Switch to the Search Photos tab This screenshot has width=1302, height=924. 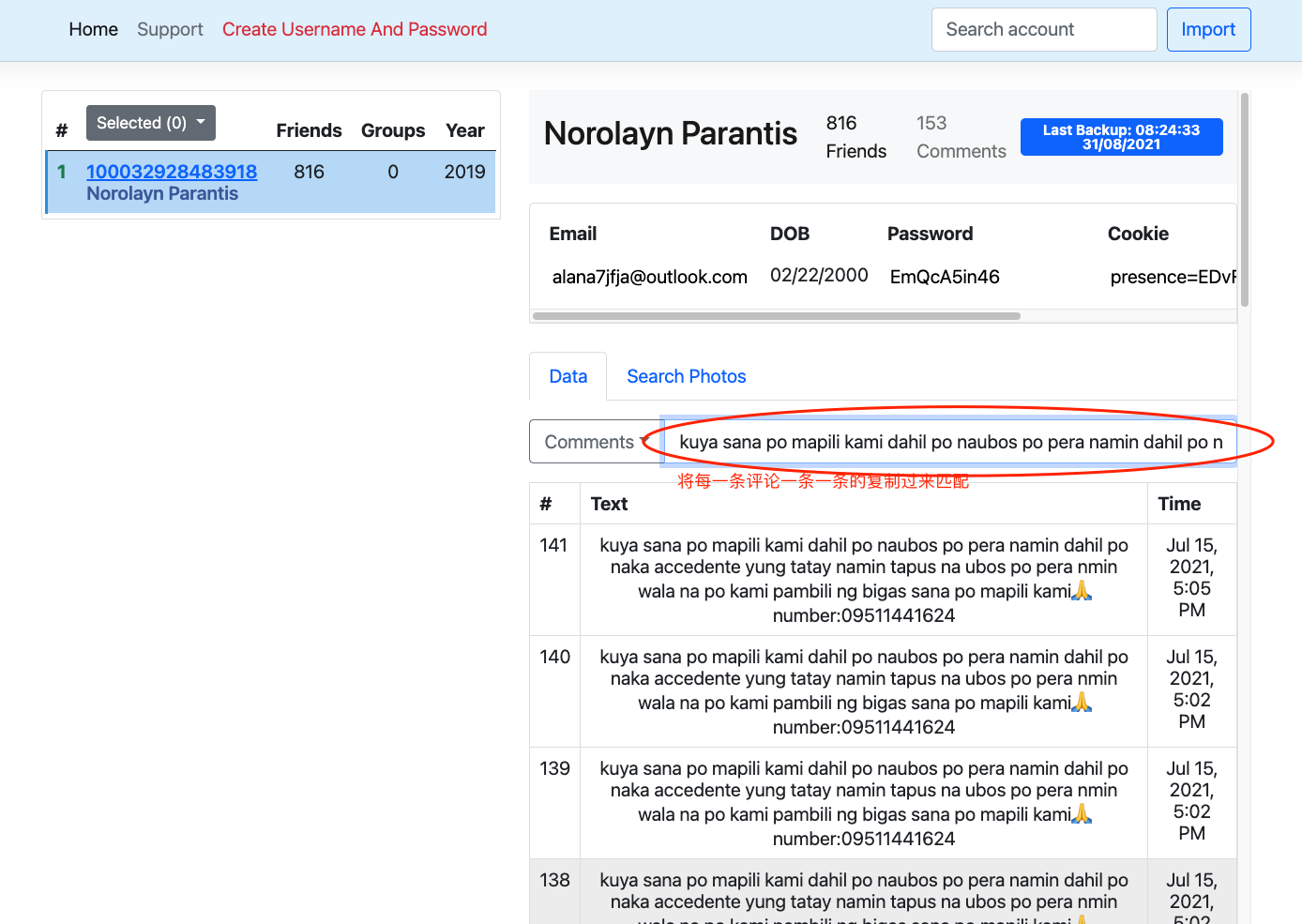click(687, 376)
